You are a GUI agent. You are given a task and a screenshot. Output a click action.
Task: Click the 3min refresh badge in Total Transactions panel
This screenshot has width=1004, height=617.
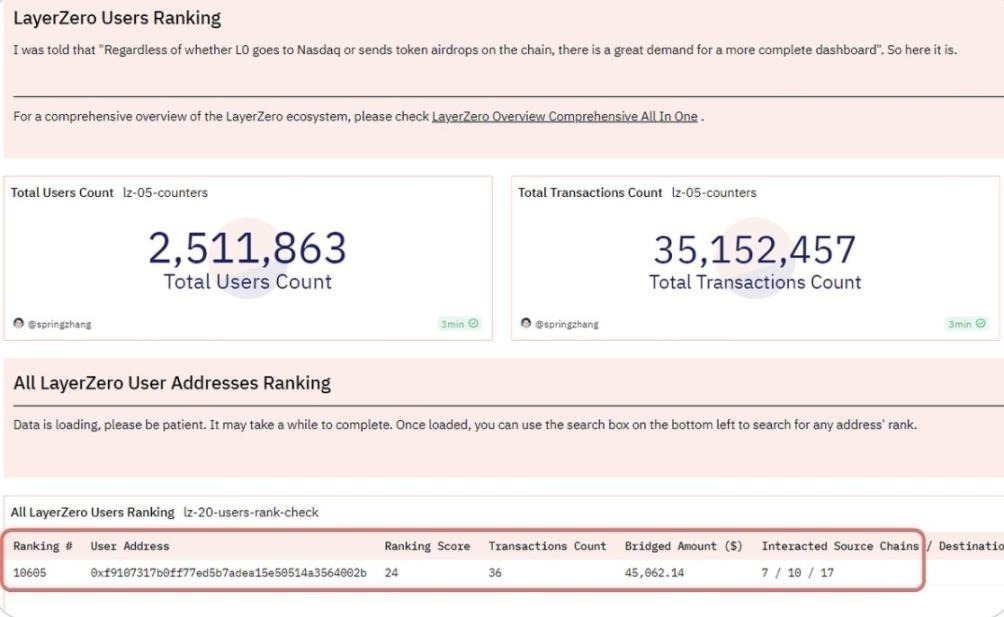click(x=967, y=324)
